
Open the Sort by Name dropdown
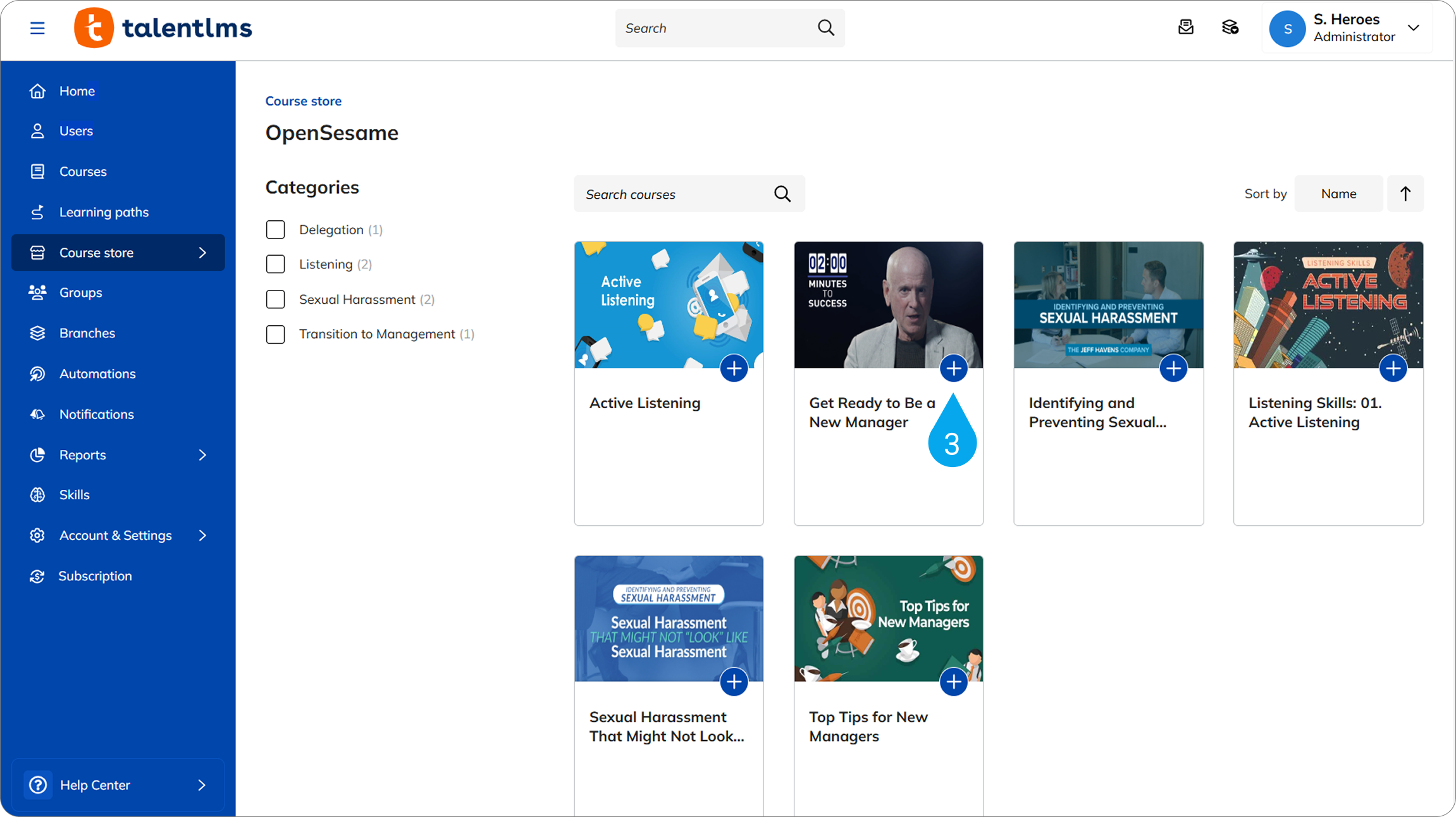(1338, 194)
